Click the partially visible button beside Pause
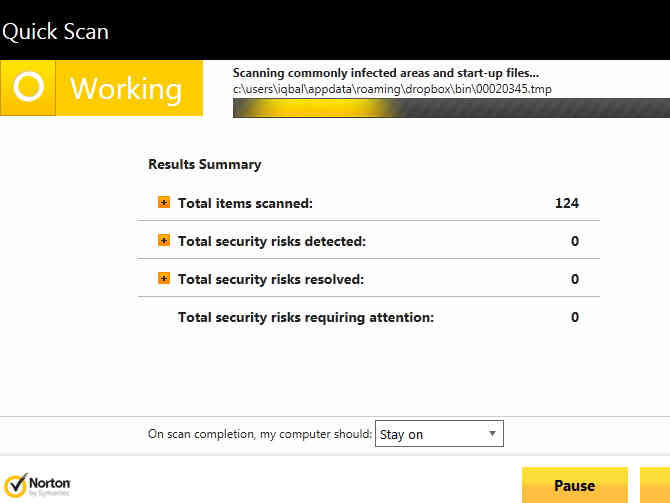 tap(655, 485)
